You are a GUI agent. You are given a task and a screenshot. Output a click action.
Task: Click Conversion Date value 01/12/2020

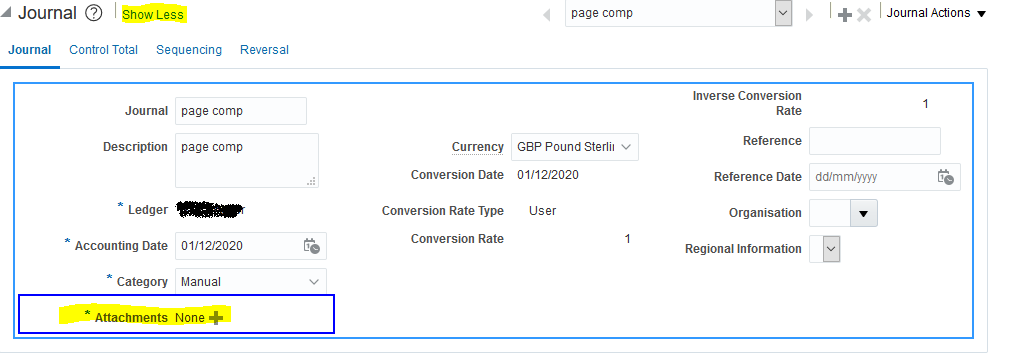coord(548,175)
